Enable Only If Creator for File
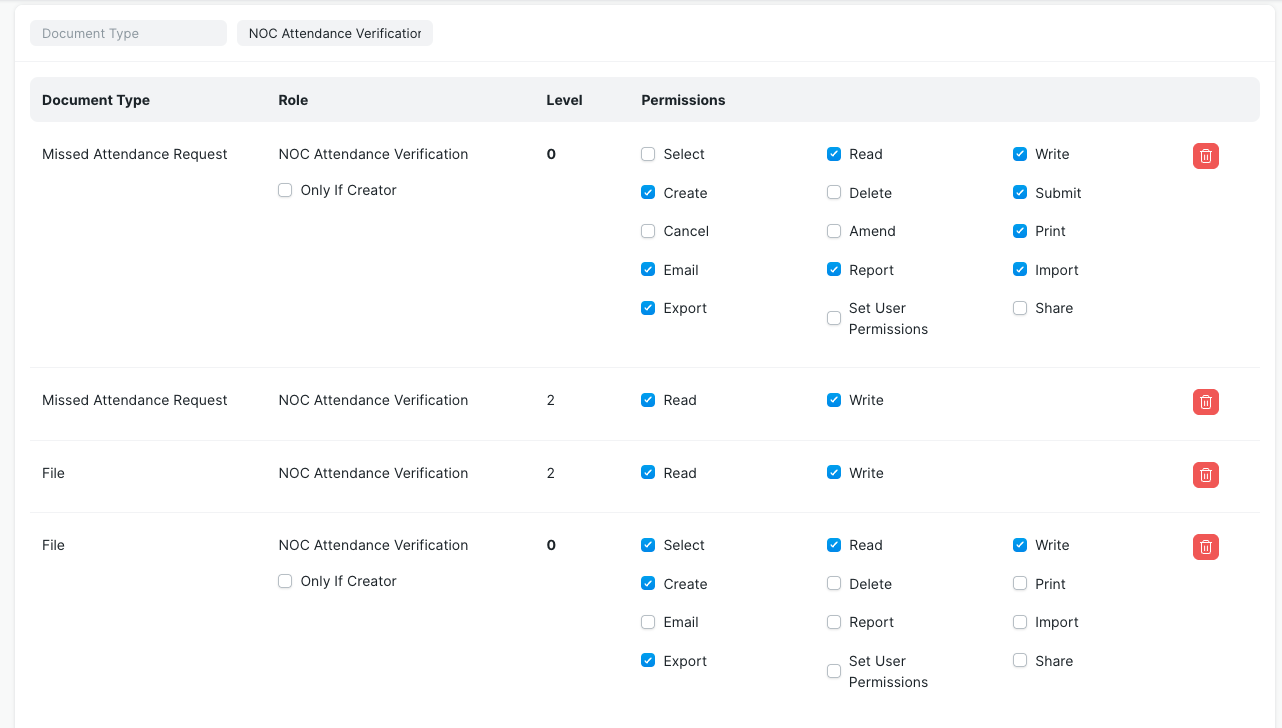The image size is (1282, 728). [x=285, y=581]
